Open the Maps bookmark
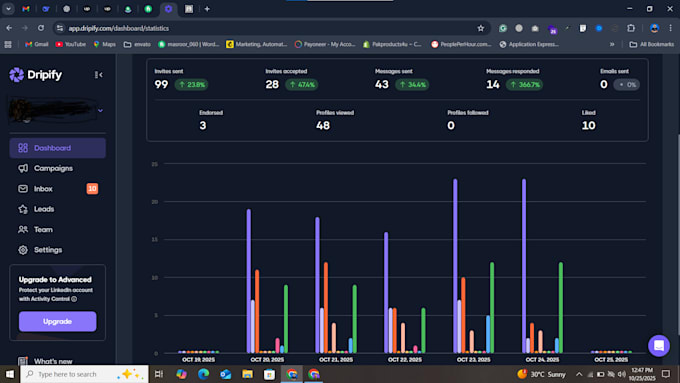This screenshot has width=680, height=383. [x=105, y=44]
